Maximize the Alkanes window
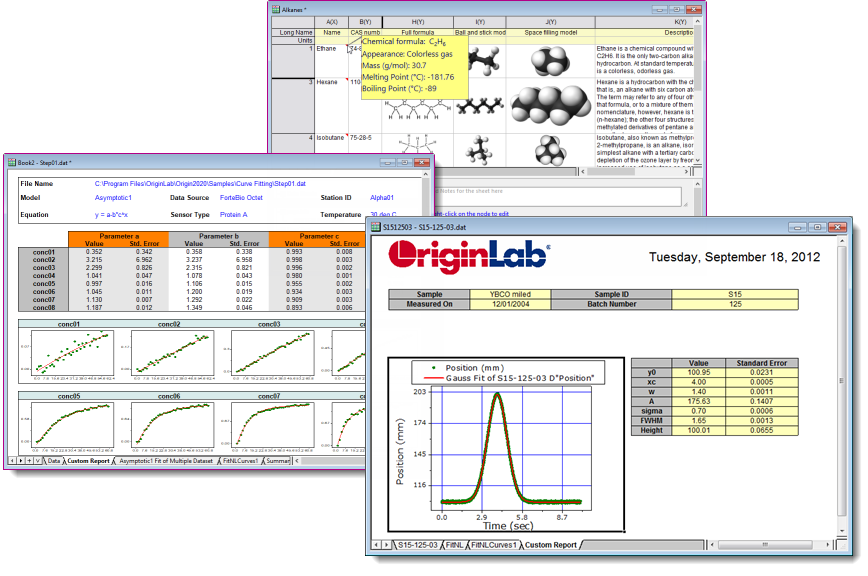The height and width of the screenshot is (576, 868). pos(676,9)
